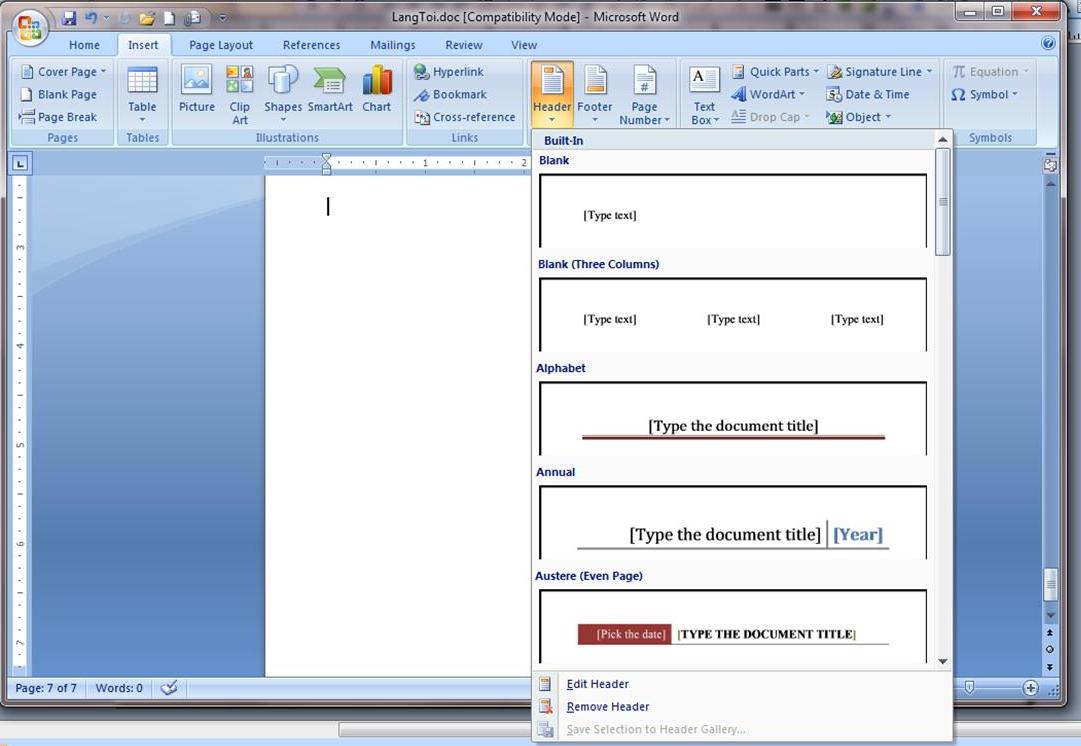Viewport: 1081px width, 746px height.
Task: Click the proofing check icon in status bar
Action: [169, 687]
